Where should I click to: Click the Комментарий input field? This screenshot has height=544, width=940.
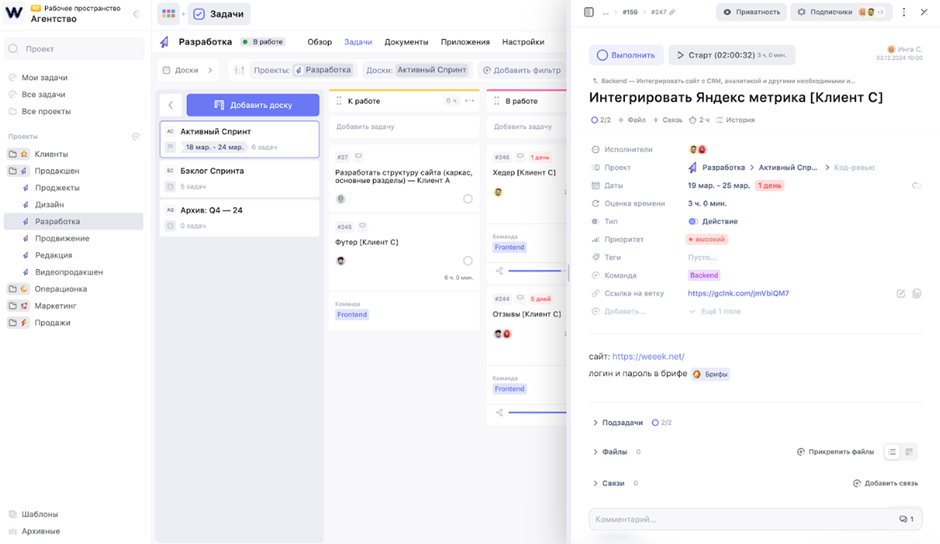(x=740, y=519)
